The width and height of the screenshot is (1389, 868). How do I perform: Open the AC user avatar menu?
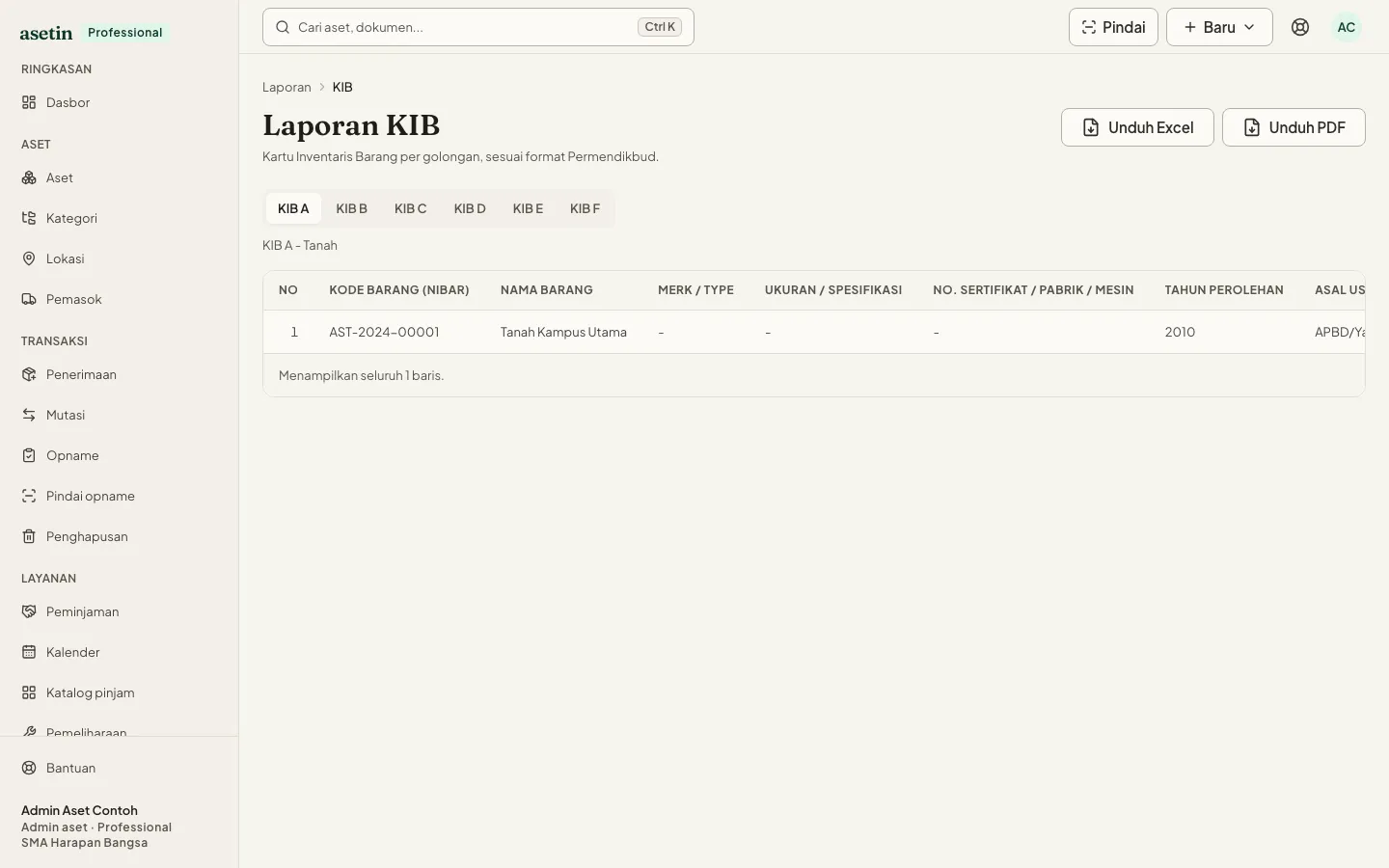pyautogui.click(x=1347, y=27)
